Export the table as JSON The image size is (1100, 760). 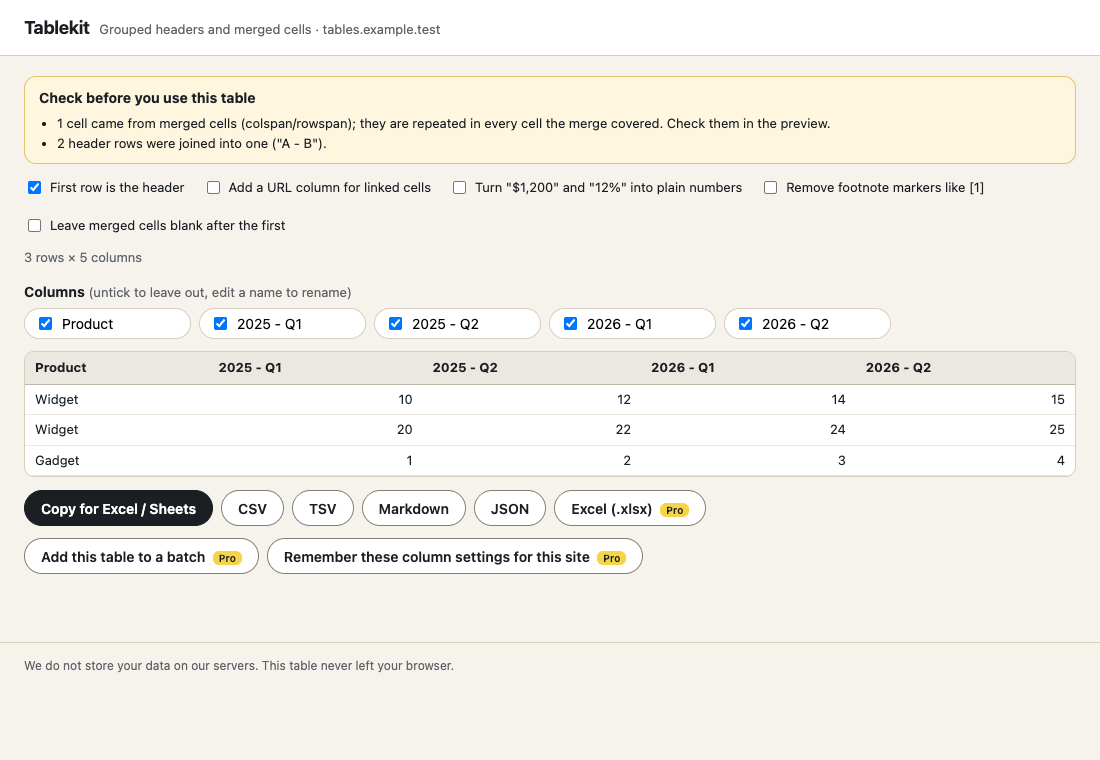click(x=510, y=508)
